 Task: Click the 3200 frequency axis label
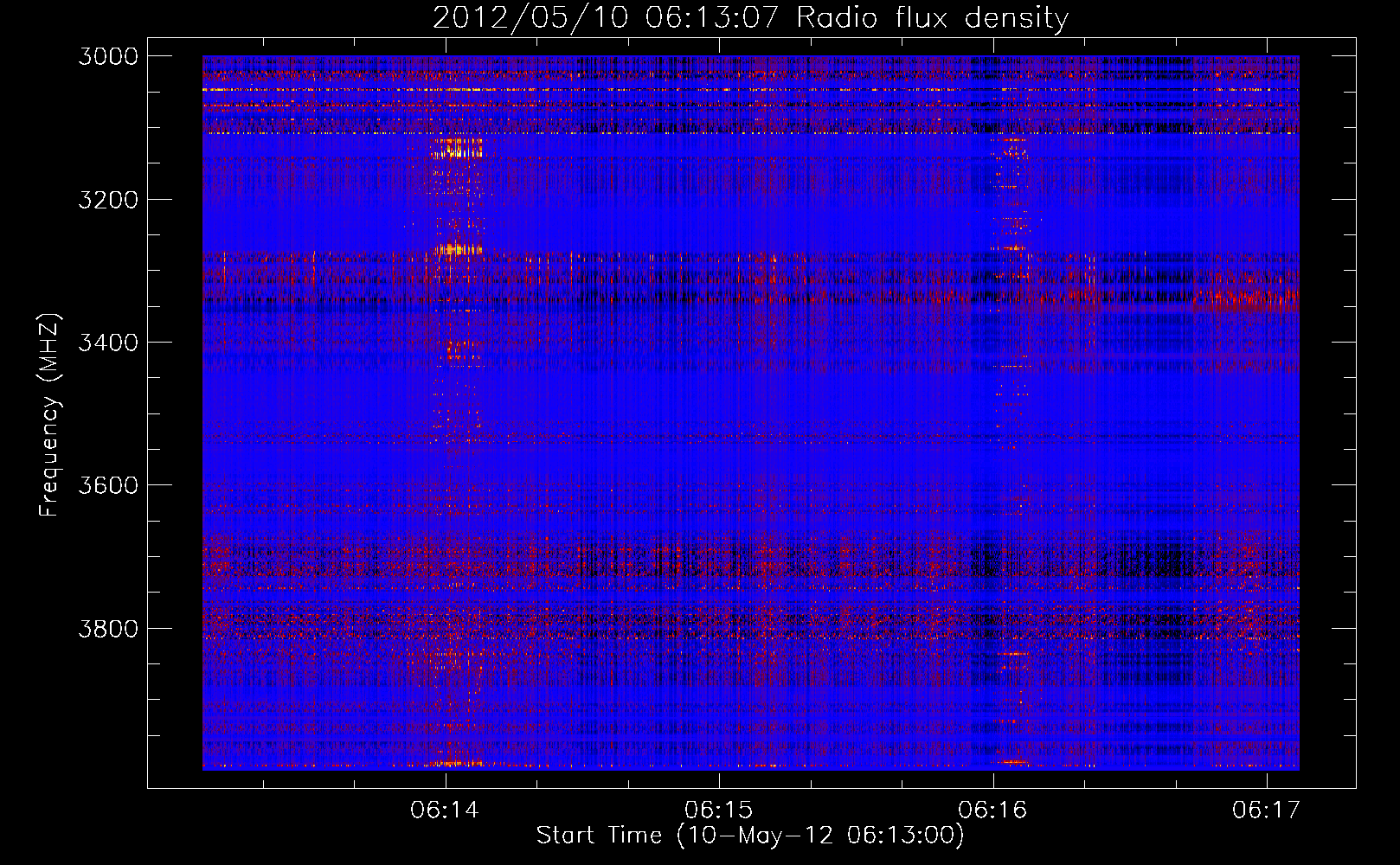click(108, 200)
